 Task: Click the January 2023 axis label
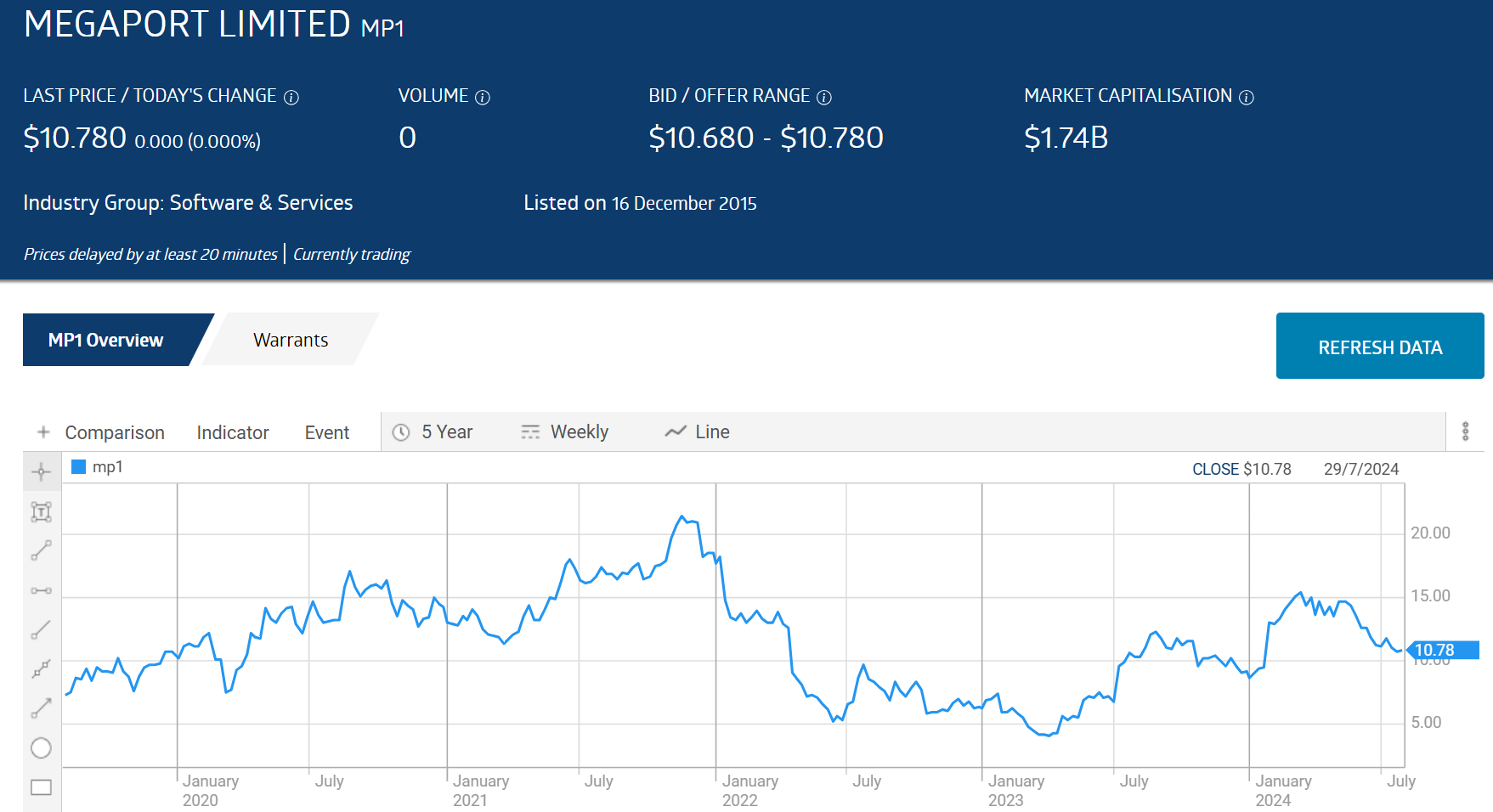(x=1015, y=790)
